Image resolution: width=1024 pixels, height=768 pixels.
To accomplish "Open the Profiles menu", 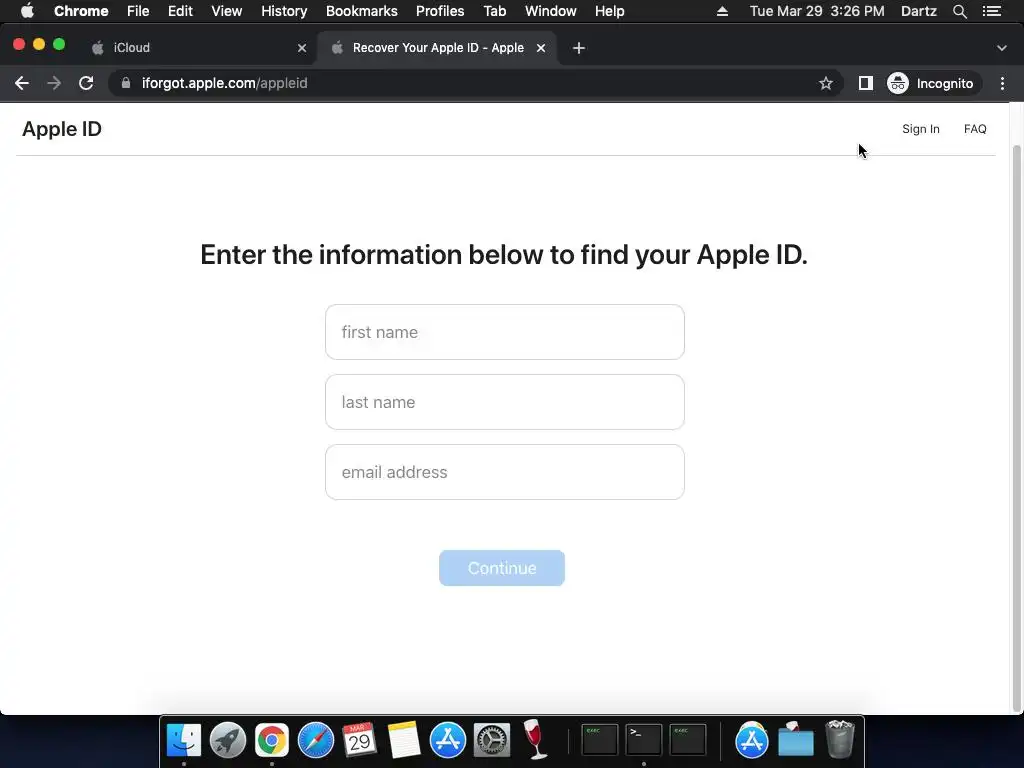I will [x=440, y=11].
